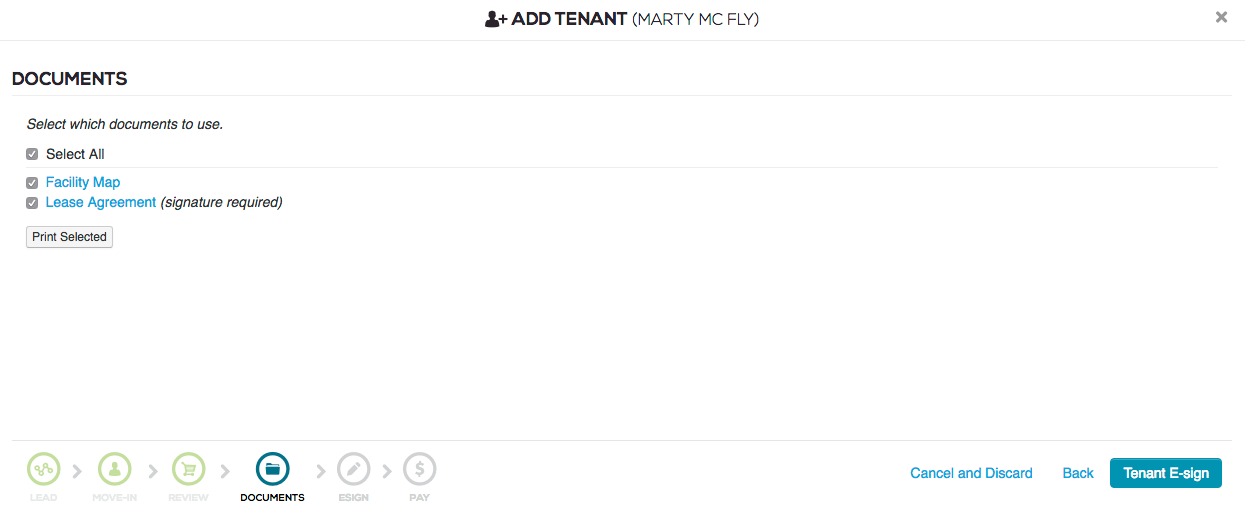Go back using the Back link
Image resolution: width=1245 pixels, height=517 pixels.
1078,473
